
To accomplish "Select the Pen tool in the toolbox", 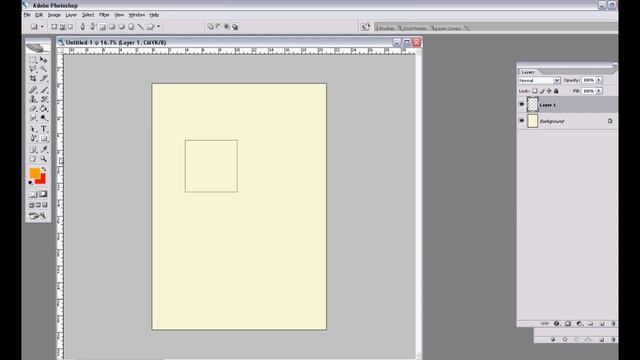I will point(33,138).
